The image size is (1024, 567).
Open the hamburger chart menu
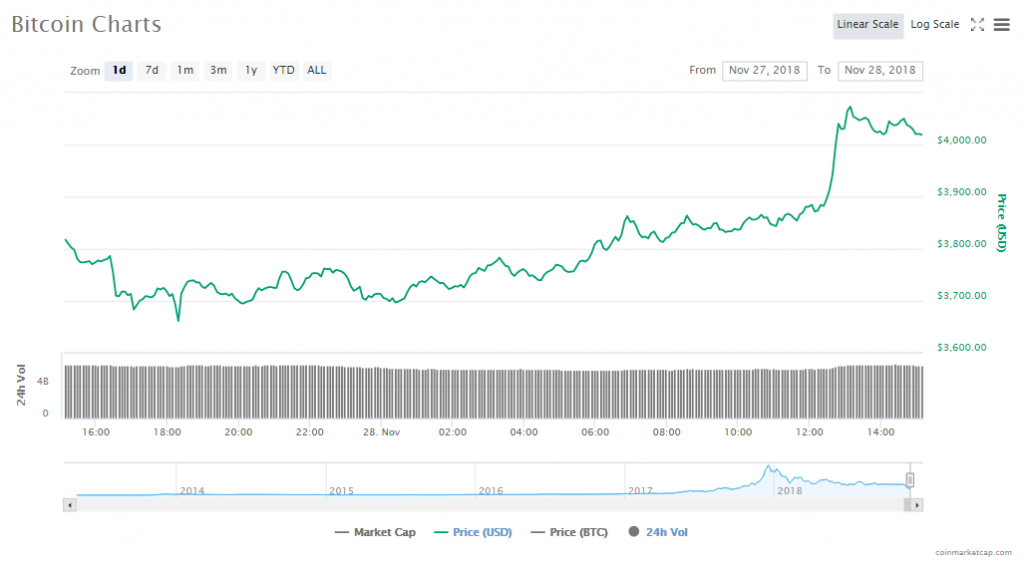pos(1001,25)
